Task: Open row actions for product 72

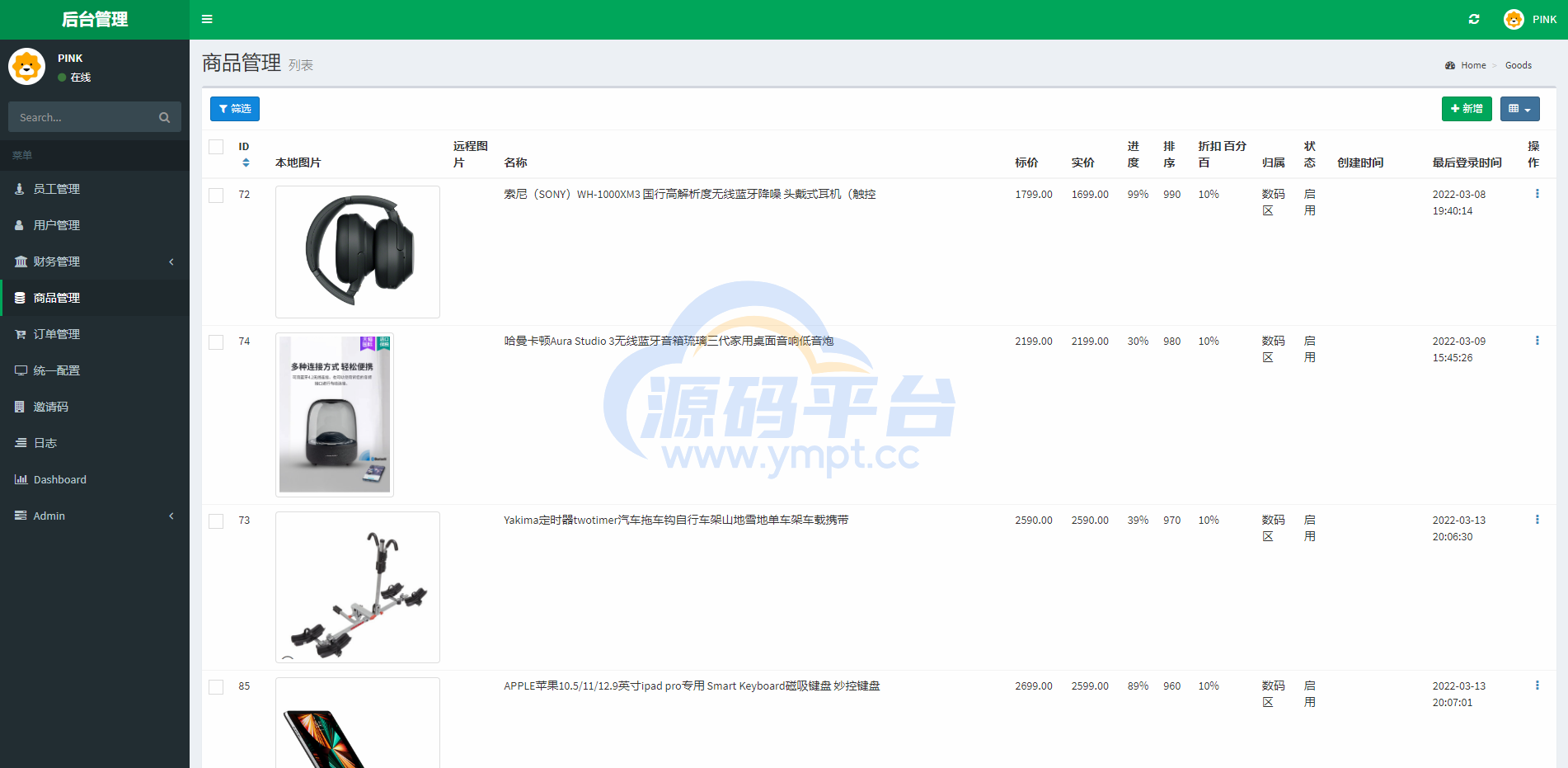Action: click(1537, 194)
